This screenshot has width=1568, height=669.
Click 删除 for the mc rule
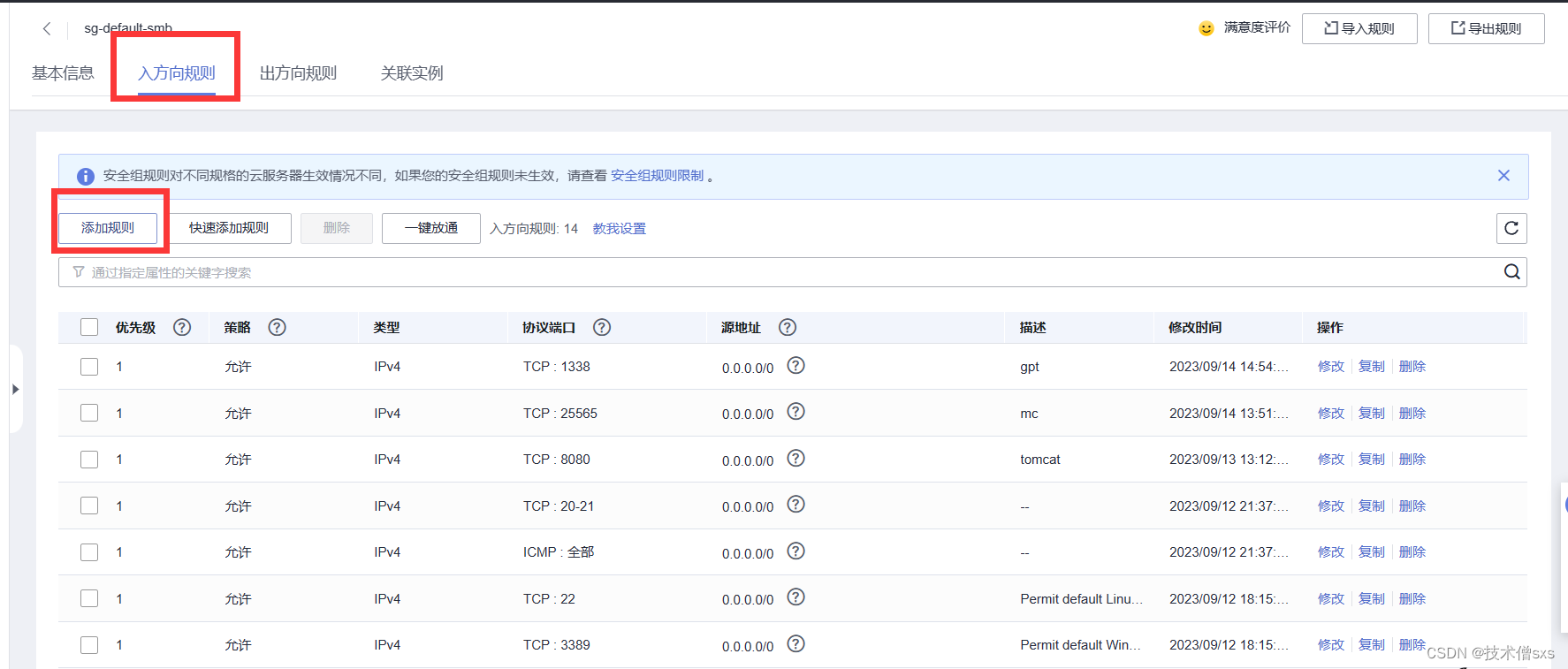[1412, 413]
